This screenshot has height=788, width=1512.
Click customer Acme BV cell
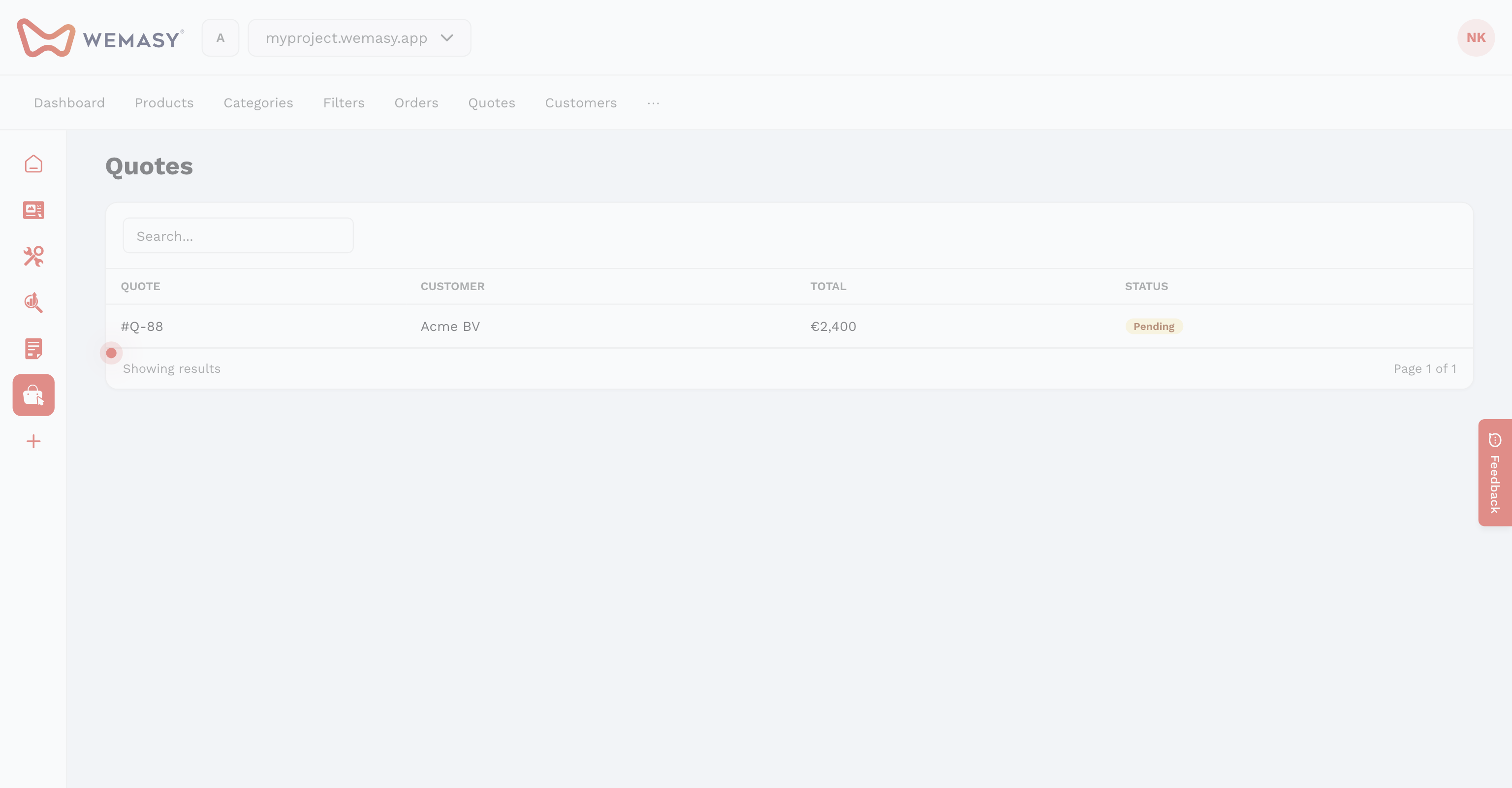tap(450, 327)
